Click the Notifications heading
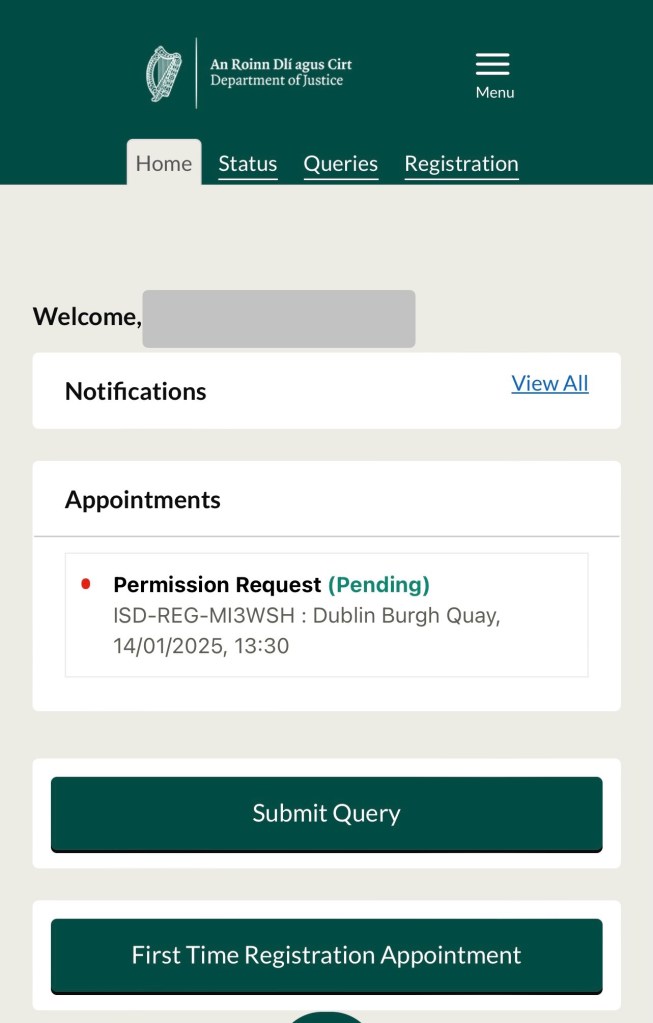The height and width of the screenshot is (1023, 653). click(135, 391)
